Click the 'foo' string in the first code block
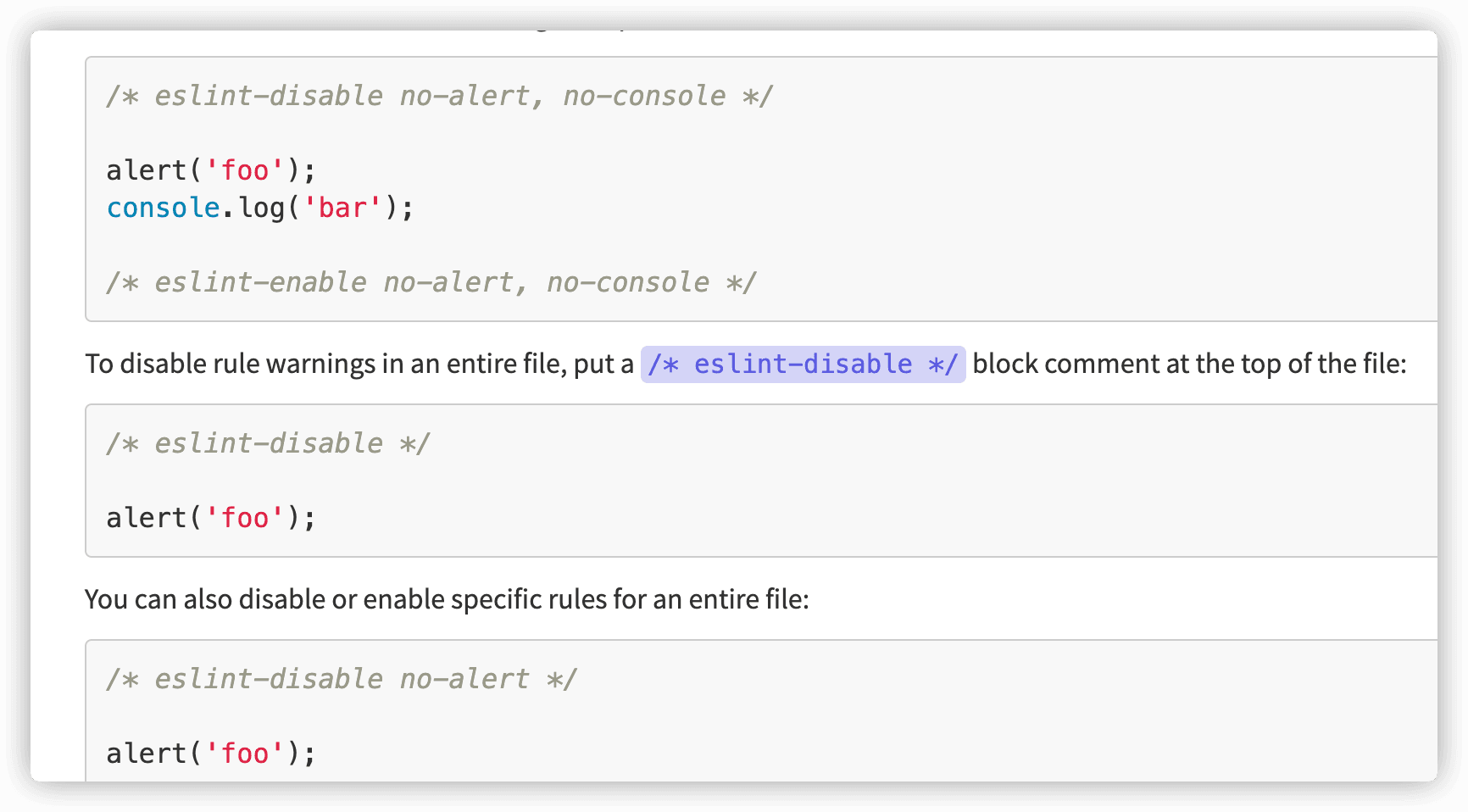 [x=245, y=170]
